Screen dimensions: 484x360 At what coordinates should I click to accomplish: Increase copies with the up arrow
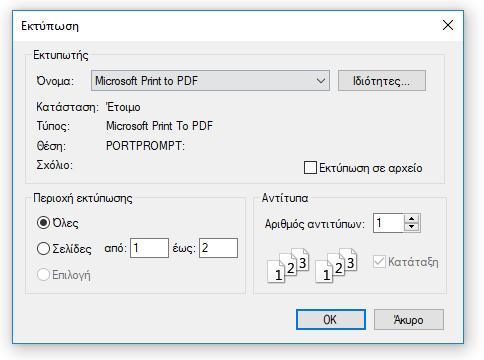pyautogui.click(x=412, y=219)
